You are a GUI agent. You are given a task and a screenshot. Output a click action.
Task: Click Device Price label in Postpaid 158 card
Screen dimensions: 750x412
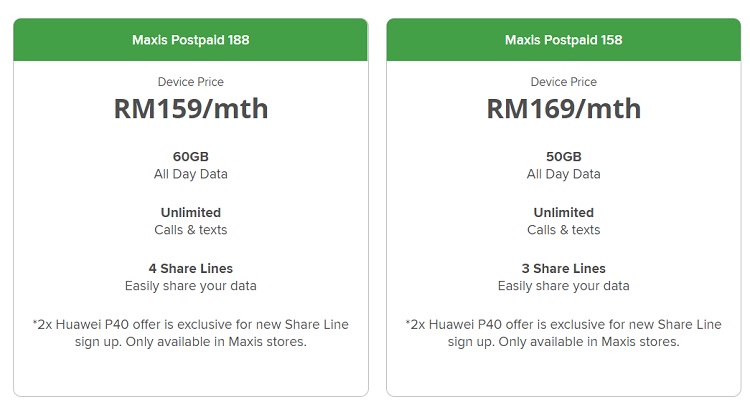pyautogui.click(x=563, y=82)
